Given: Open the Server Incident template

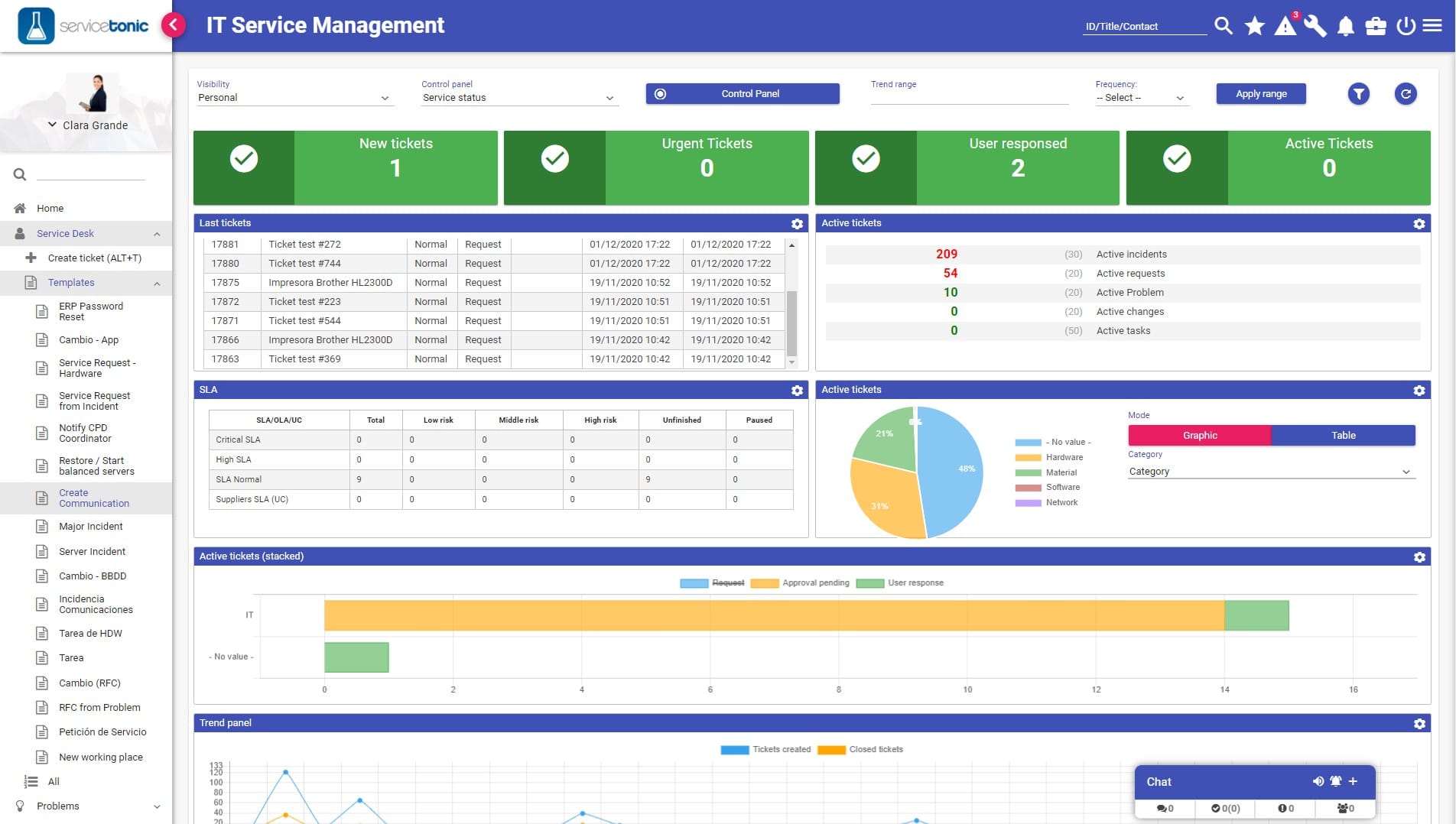Looking at the screenshot, I should tap(92, 552).
